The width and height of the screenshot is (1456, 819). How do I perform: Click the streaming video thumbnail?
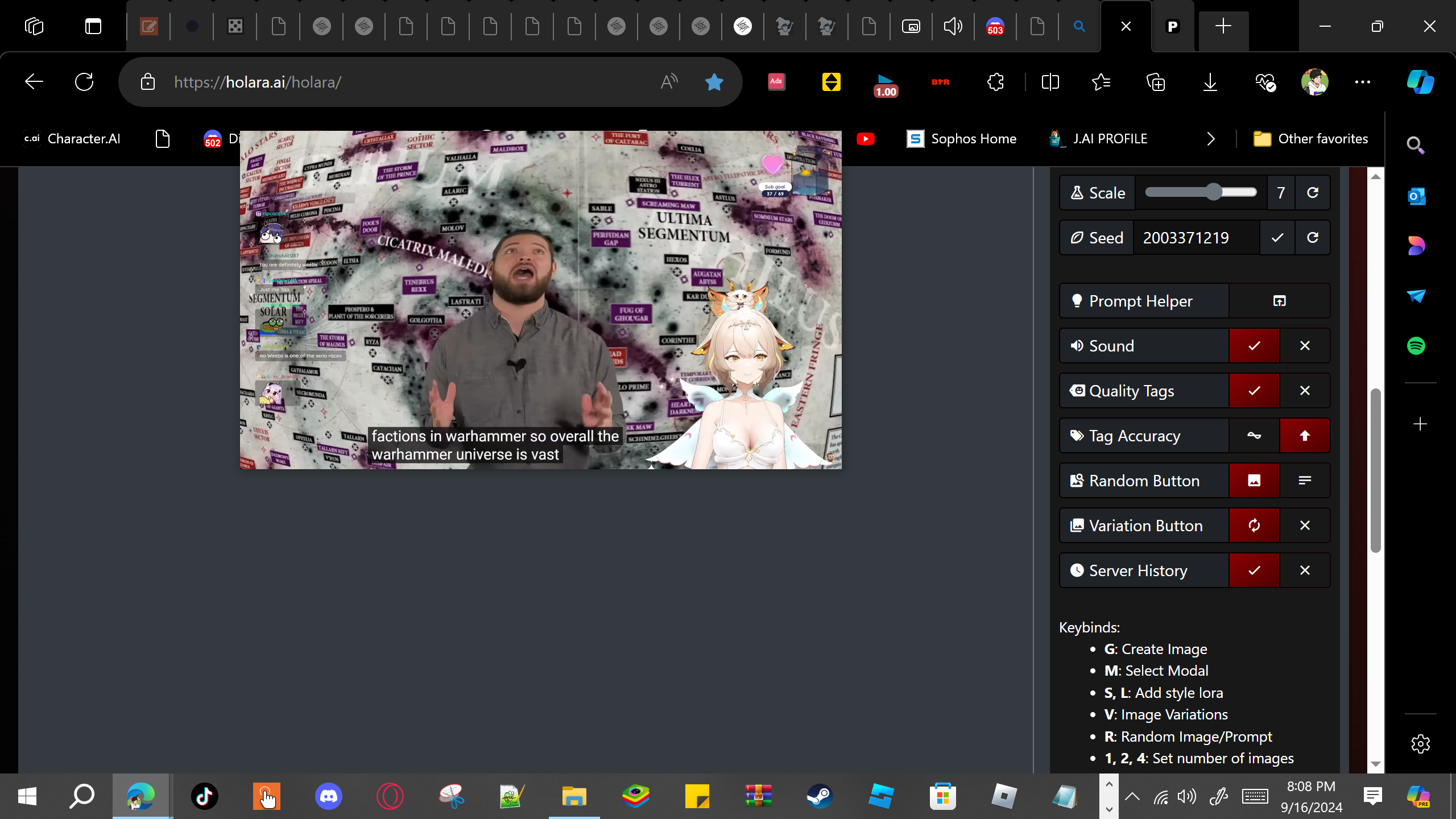pos(540,300)
